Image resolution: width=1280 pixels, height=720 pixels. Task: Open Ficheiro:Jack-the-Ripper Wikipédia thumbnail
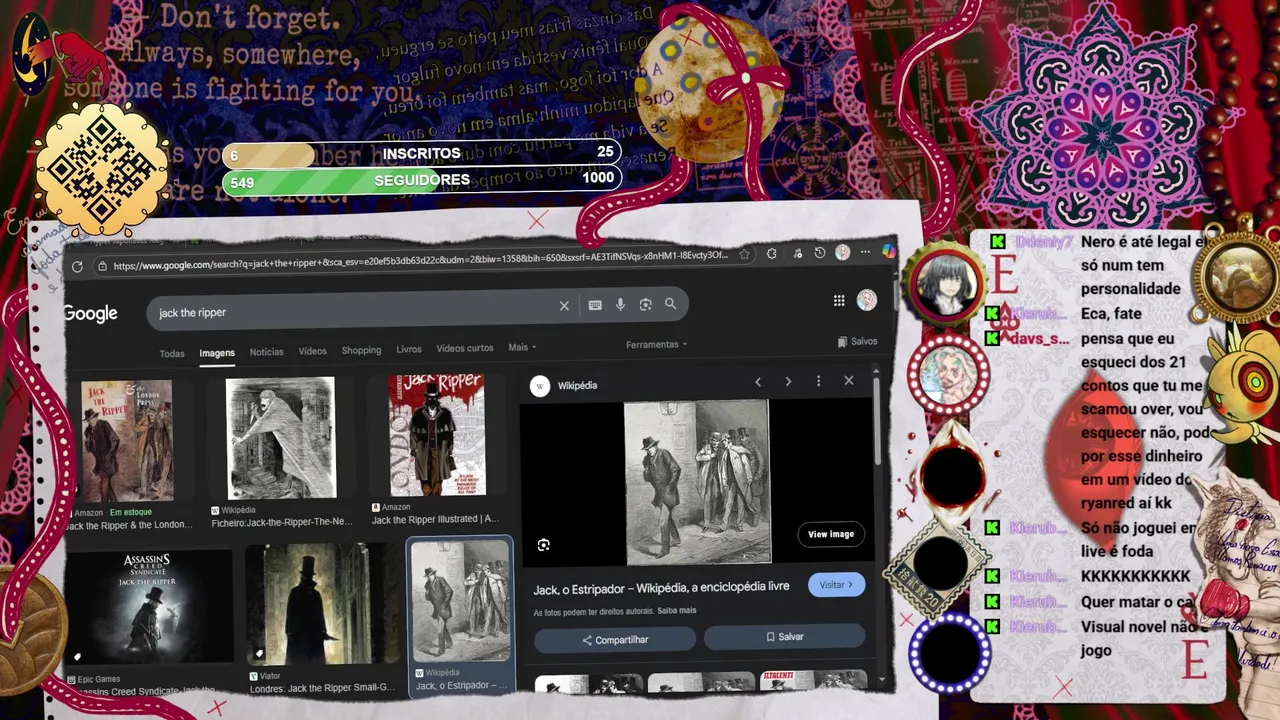[x=281, y=438]
